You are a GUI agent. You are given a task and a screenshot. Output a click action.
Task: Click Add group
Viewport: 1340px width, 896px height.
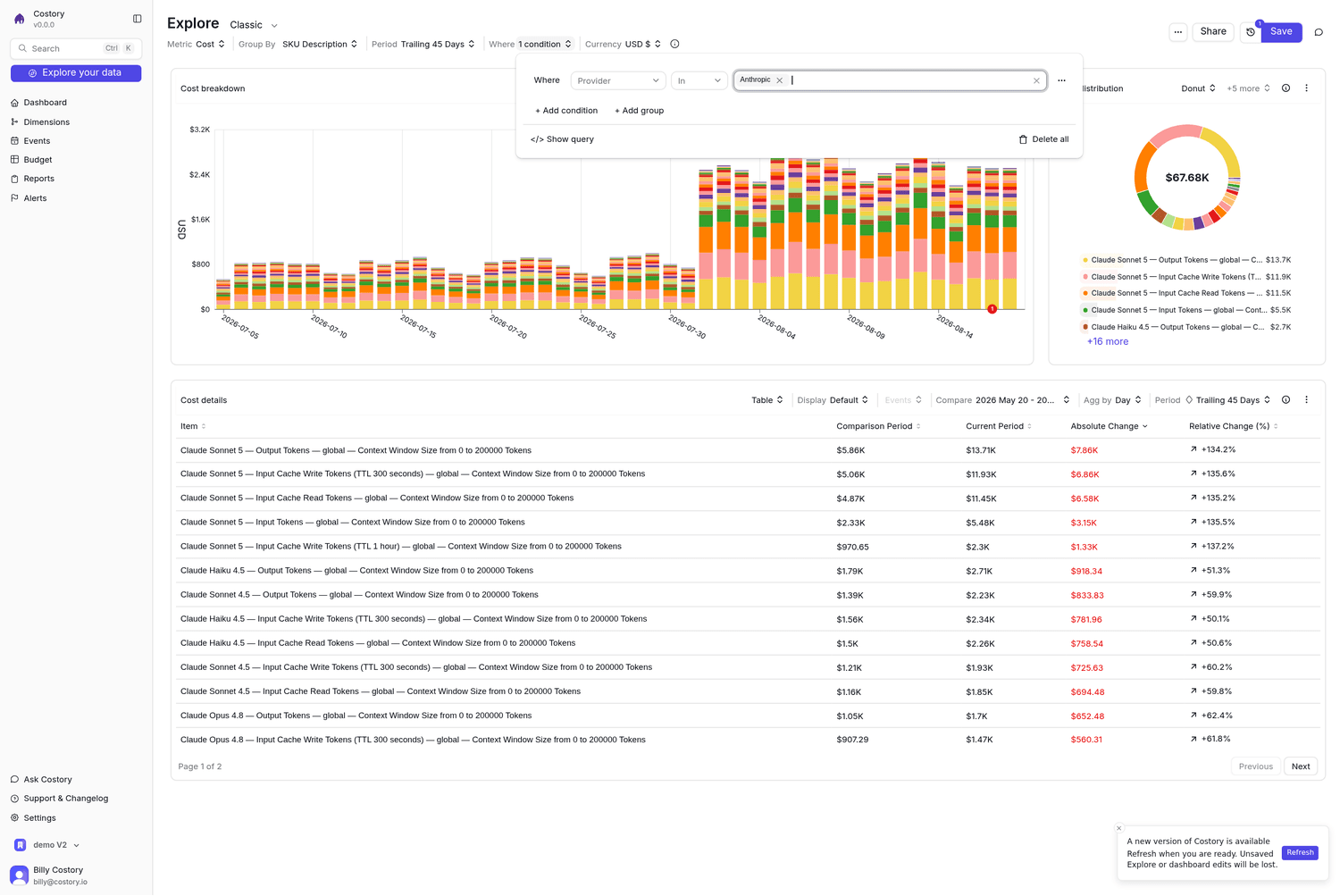tap(640, 111)
